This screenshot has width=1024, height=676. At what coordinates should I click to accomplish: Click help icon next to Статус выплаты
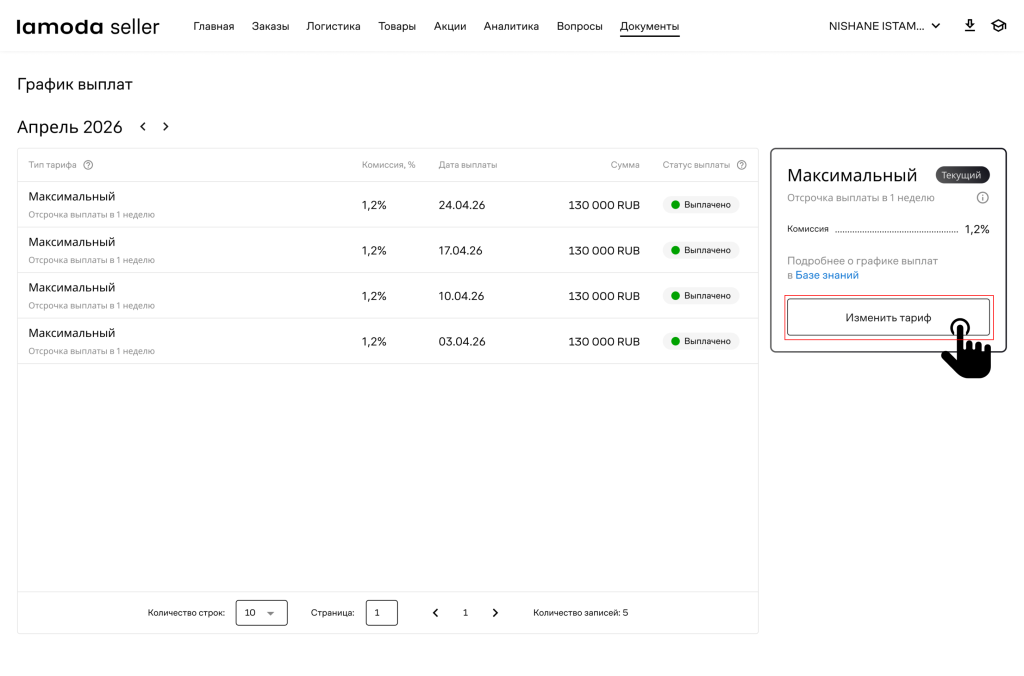click(x=741, y=165)
